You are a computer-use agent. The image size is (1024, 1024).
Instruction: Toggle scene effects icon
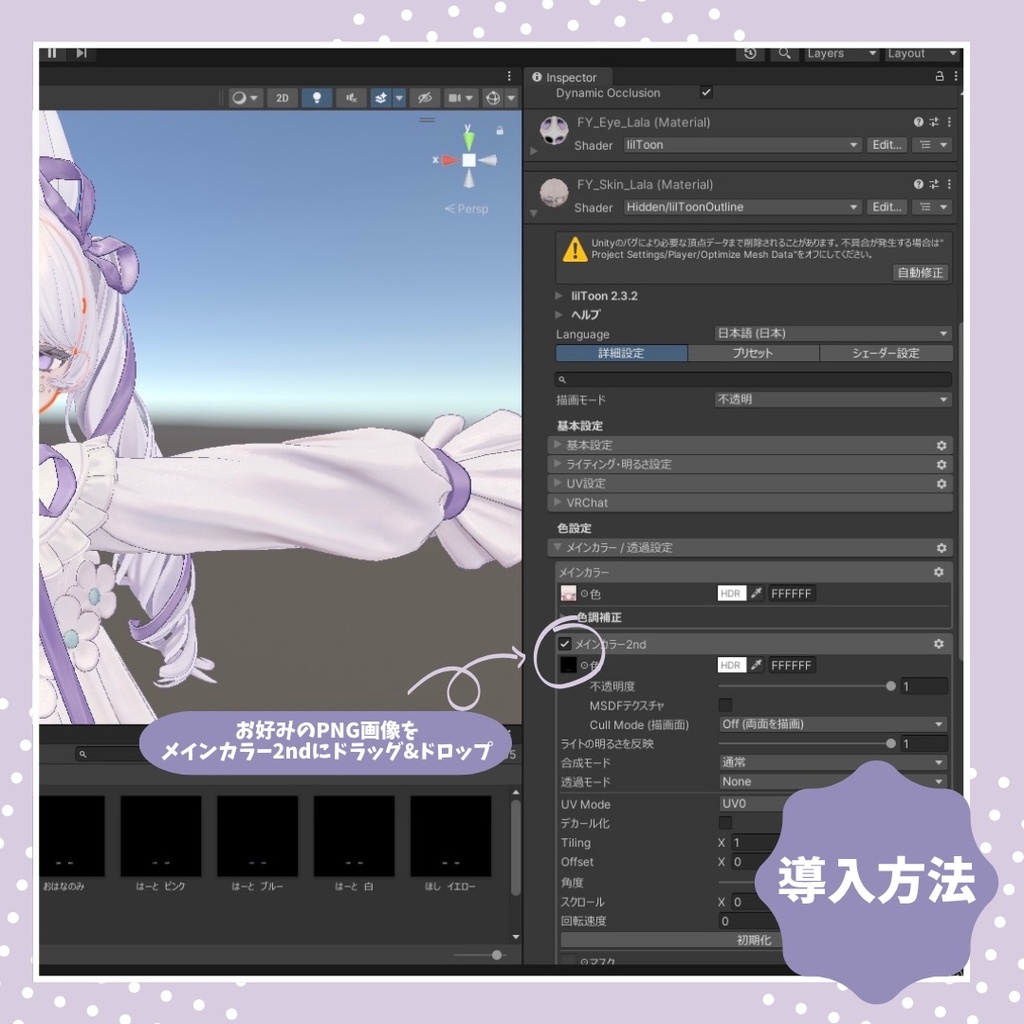click(381, 98)
